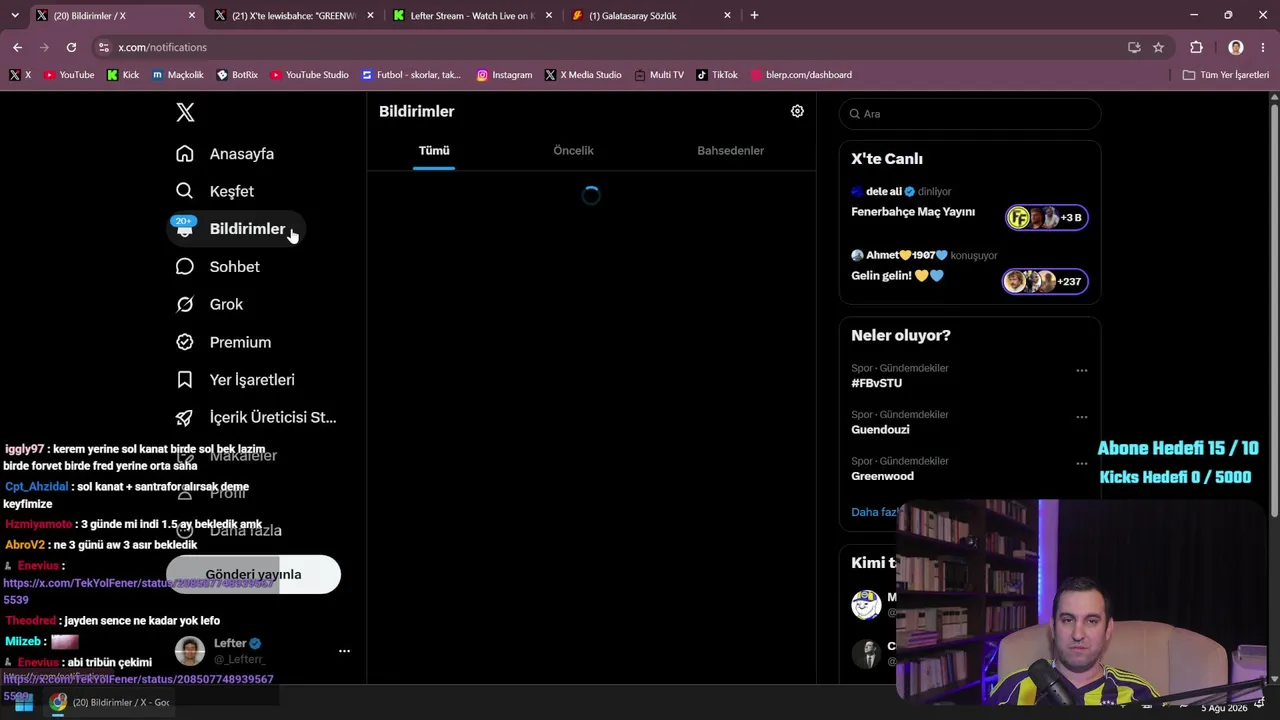
Task: Open the Instagram bookmark
Action: pos(504,75)
